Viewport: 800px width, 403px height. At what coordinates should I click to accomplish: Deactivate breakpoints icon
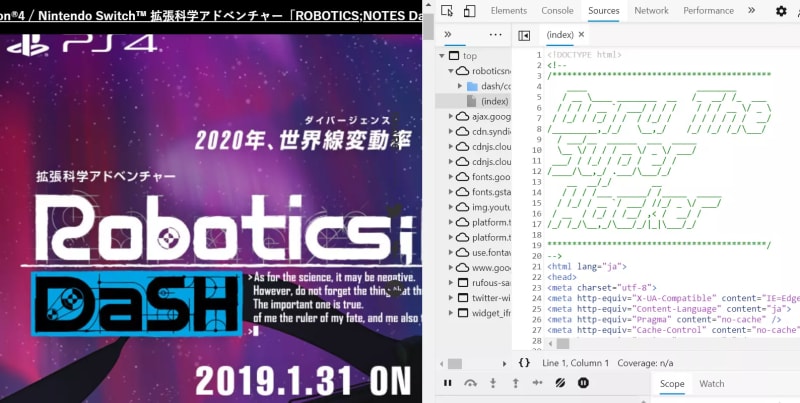561,383
